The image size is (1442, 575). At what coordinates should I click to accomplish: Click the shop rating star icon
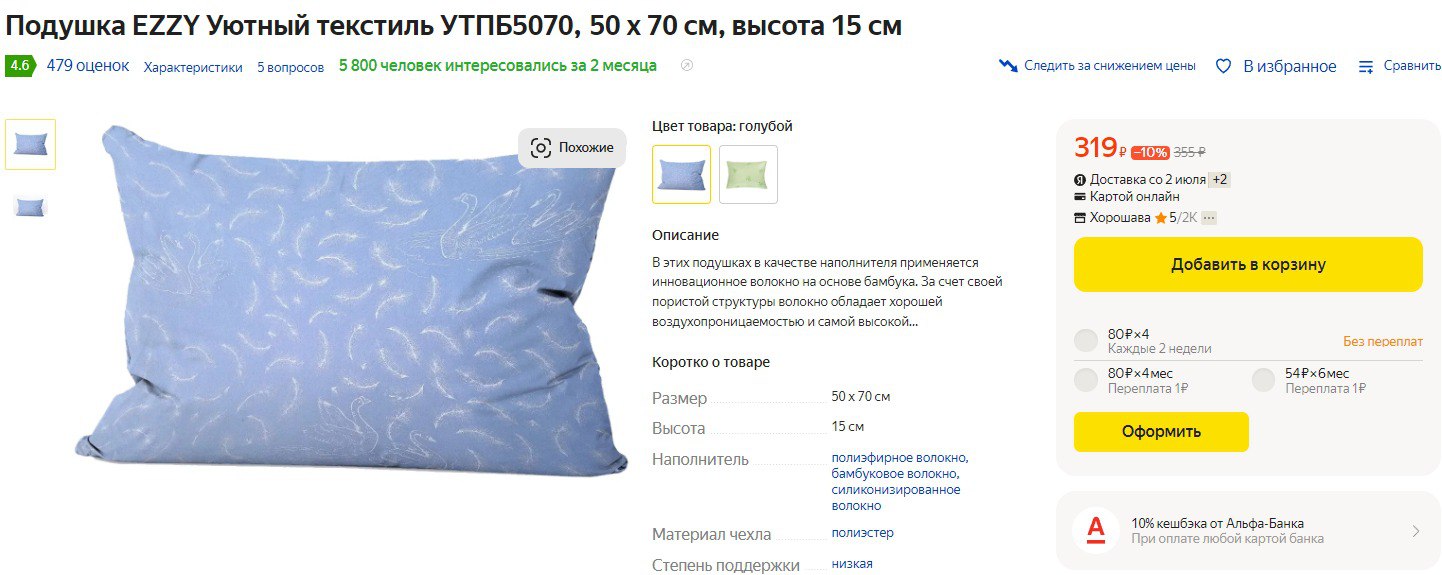tap(1160, 218)
